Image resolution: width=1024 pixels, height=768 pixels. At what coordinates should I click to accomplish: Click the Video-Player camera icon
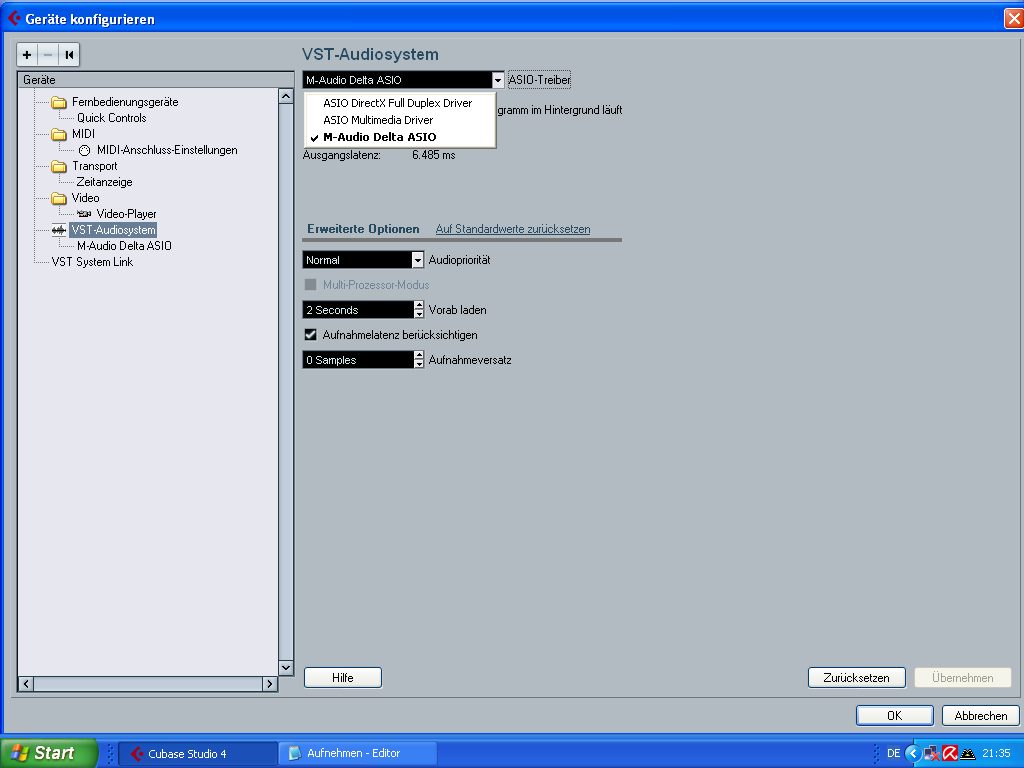[84, 214]
